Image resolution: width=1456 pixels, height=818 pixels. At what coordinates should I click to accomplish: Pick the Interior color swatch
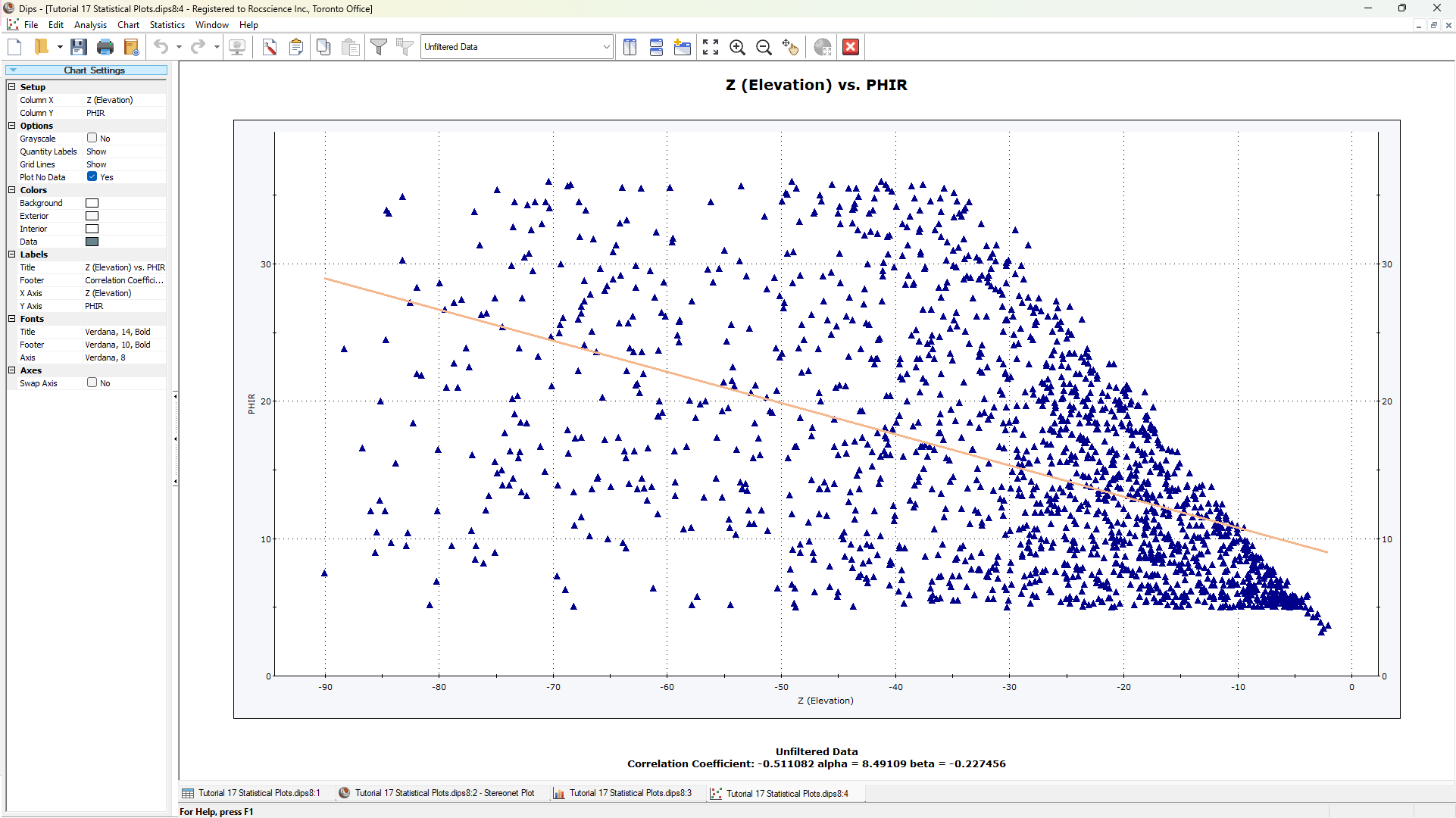(x=92, y=229)
